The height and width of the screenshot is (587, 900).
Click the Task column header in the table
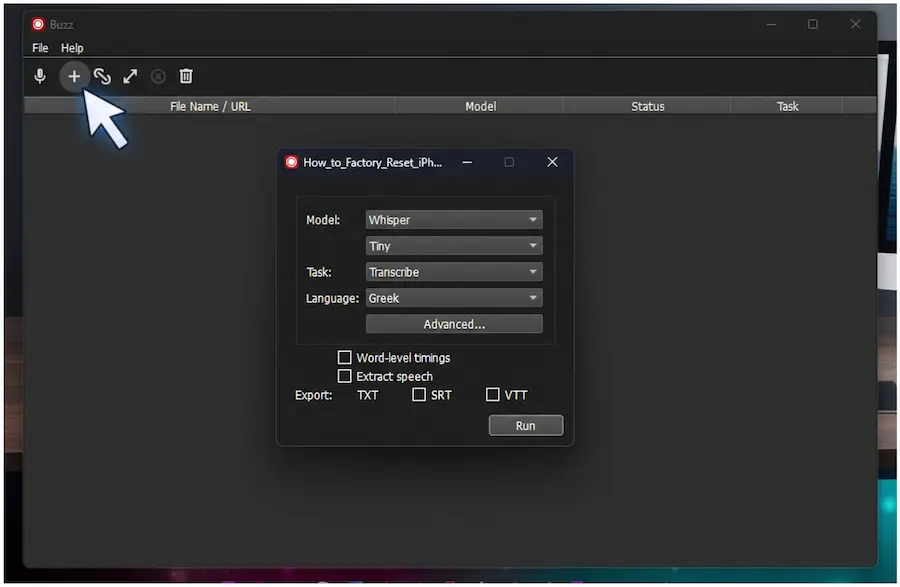point(788,106)
